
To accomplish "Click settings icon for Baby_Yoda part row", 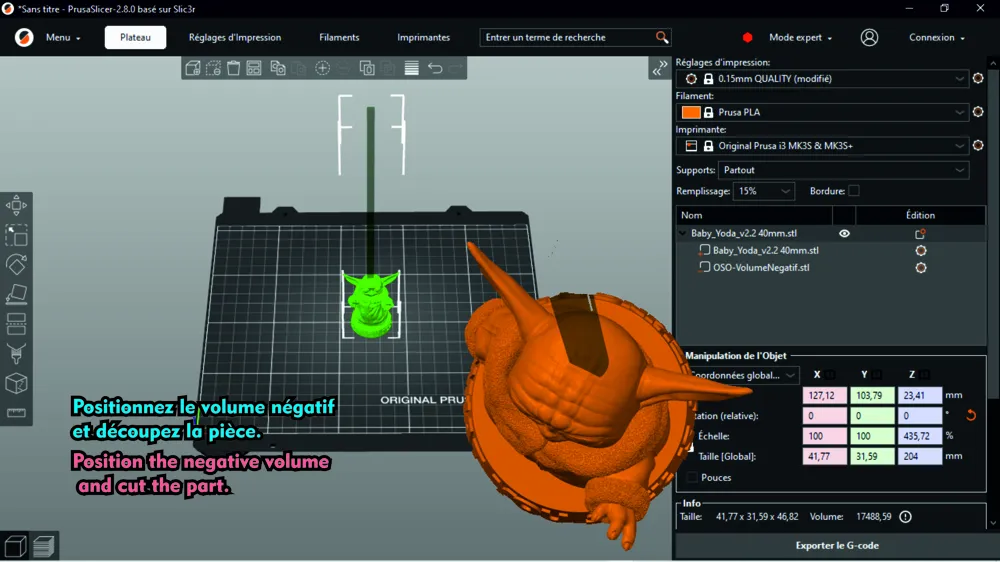I will pyautogui.click(x=920, y=251).
